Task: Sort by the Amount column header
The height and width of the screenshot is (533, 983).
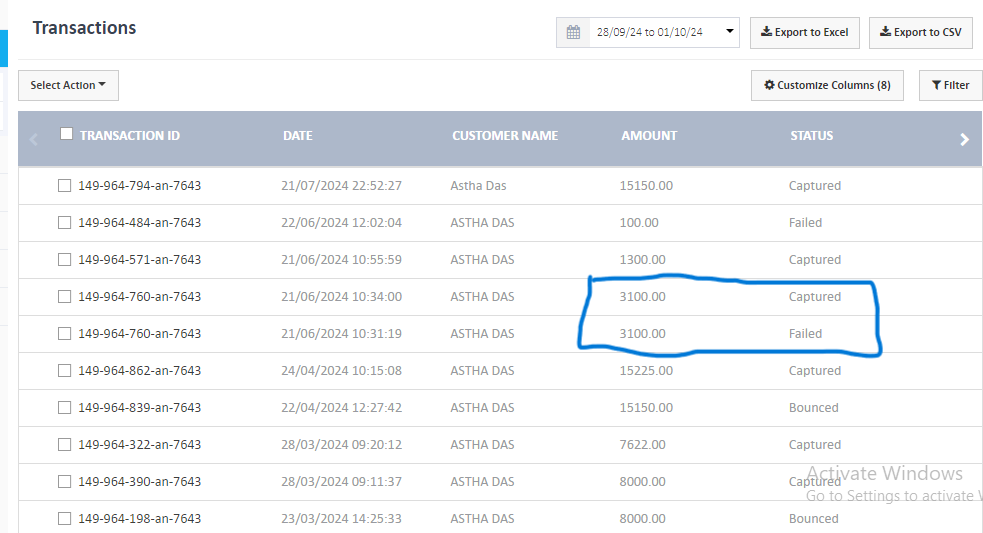Action: [x=649, y=136]
